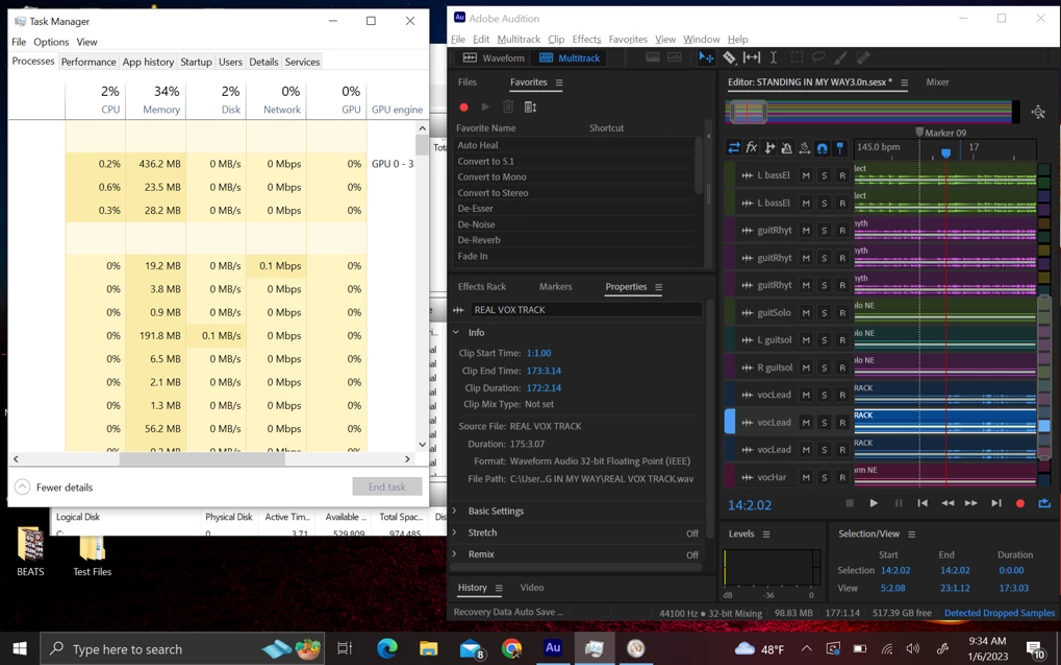Mute the vocHar track
1061x665 pixels.
pyautogui.click(x=806, y=477)
